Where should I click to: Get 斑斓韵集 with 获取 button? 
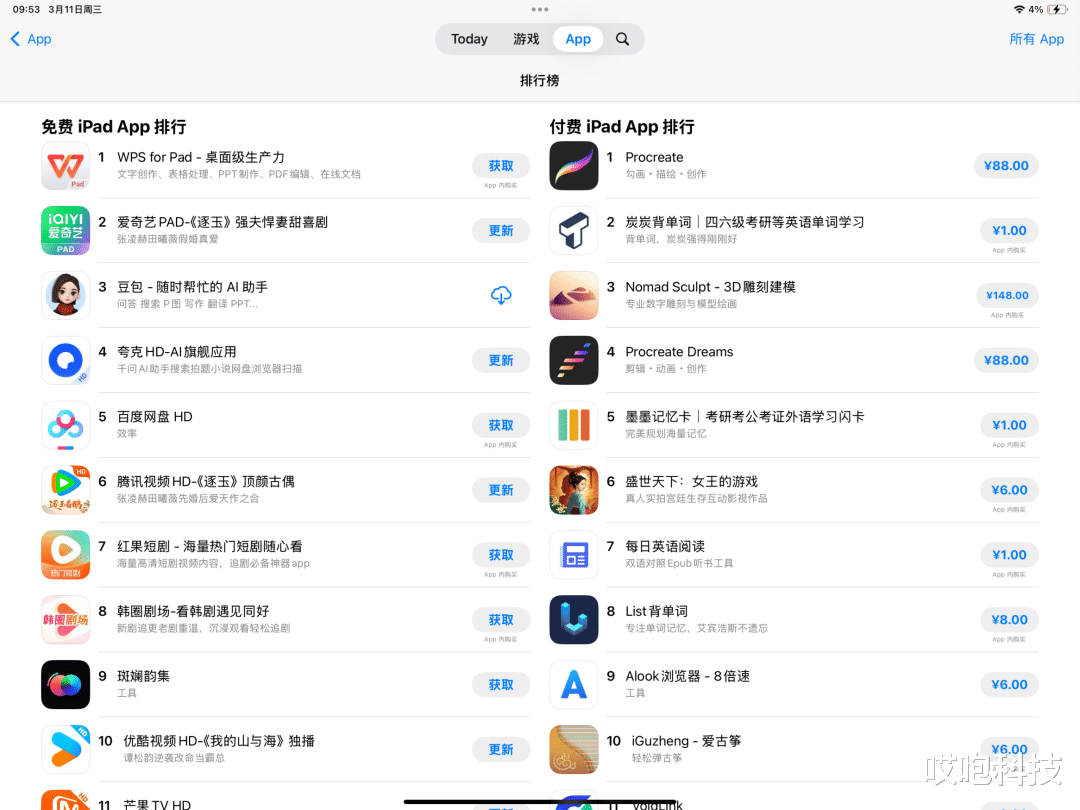(501, 684)
